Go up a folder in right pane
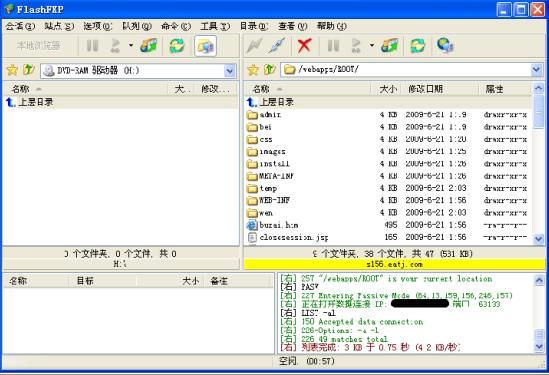The width and height of the screenshot is (549, 375). tap(269, 69)
